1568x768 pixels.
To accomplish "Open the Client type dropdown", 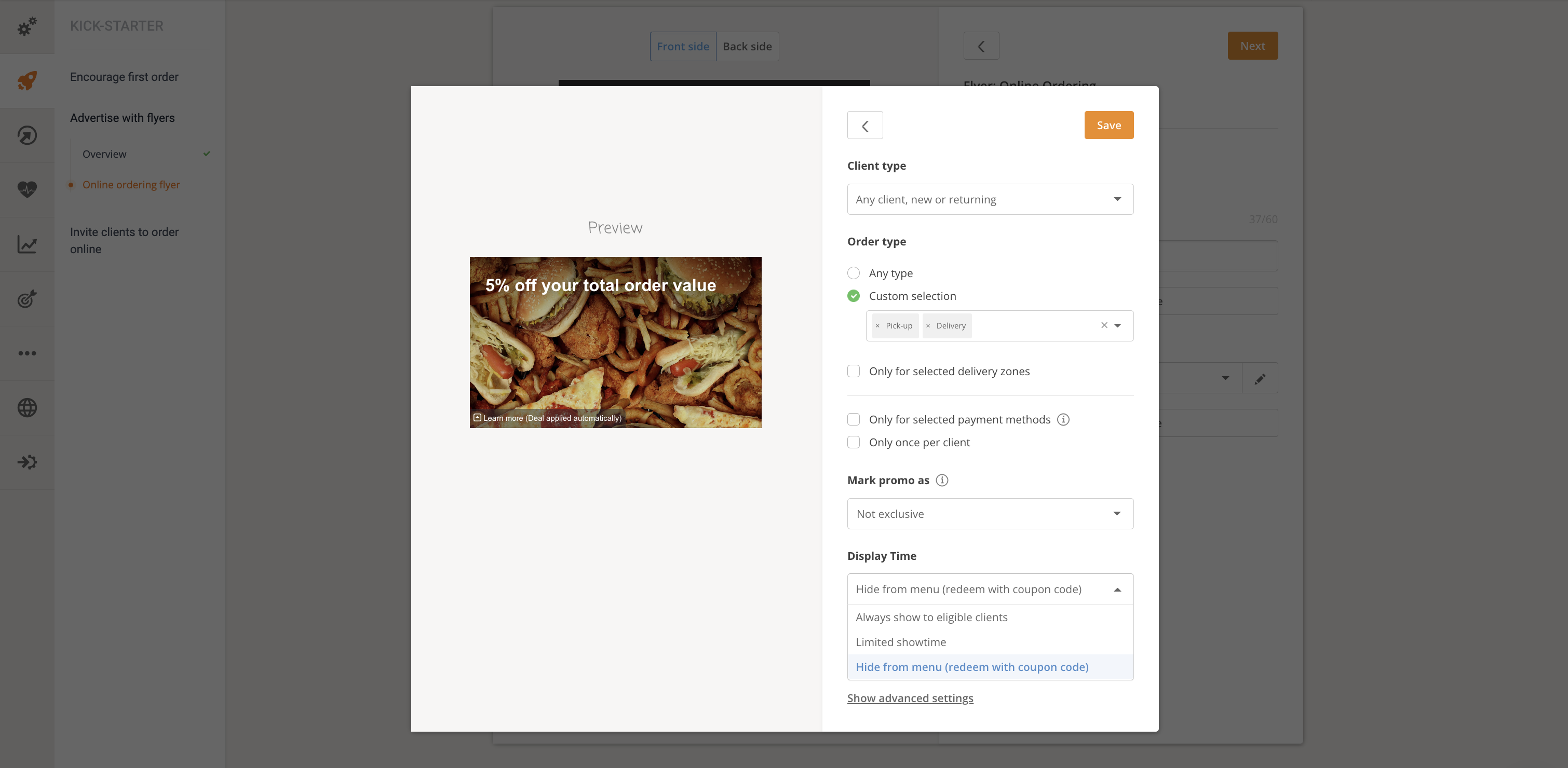I will [x=990, y=200].
